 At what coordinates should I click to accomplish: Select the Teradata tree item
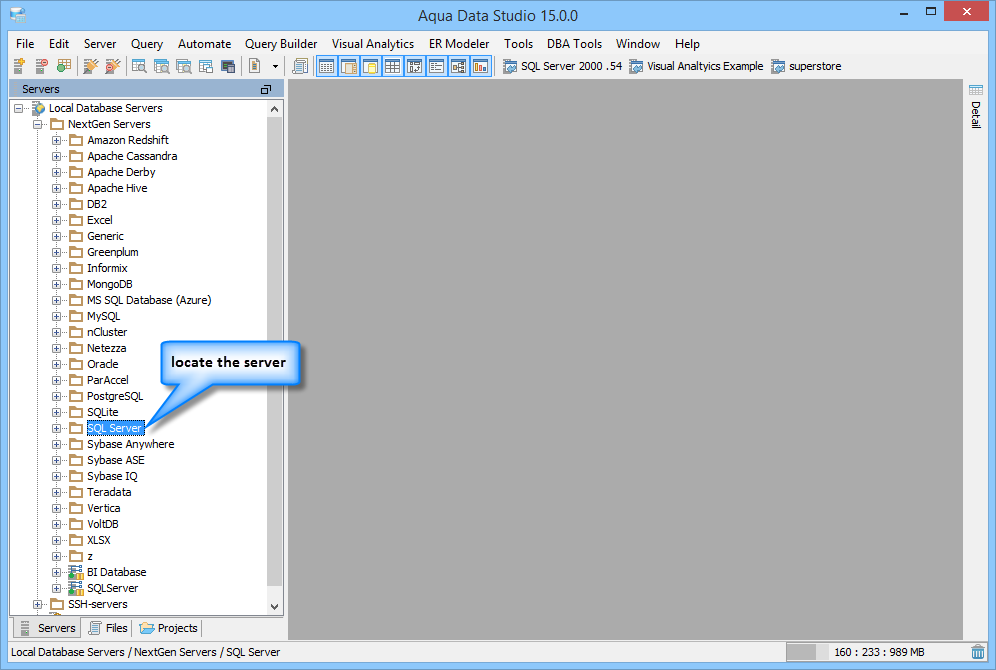pos(109,492)
